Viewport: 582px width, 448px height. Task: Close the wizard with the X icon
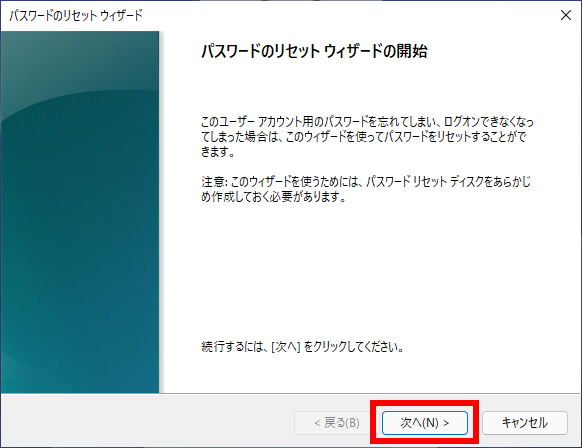(566, 15)
